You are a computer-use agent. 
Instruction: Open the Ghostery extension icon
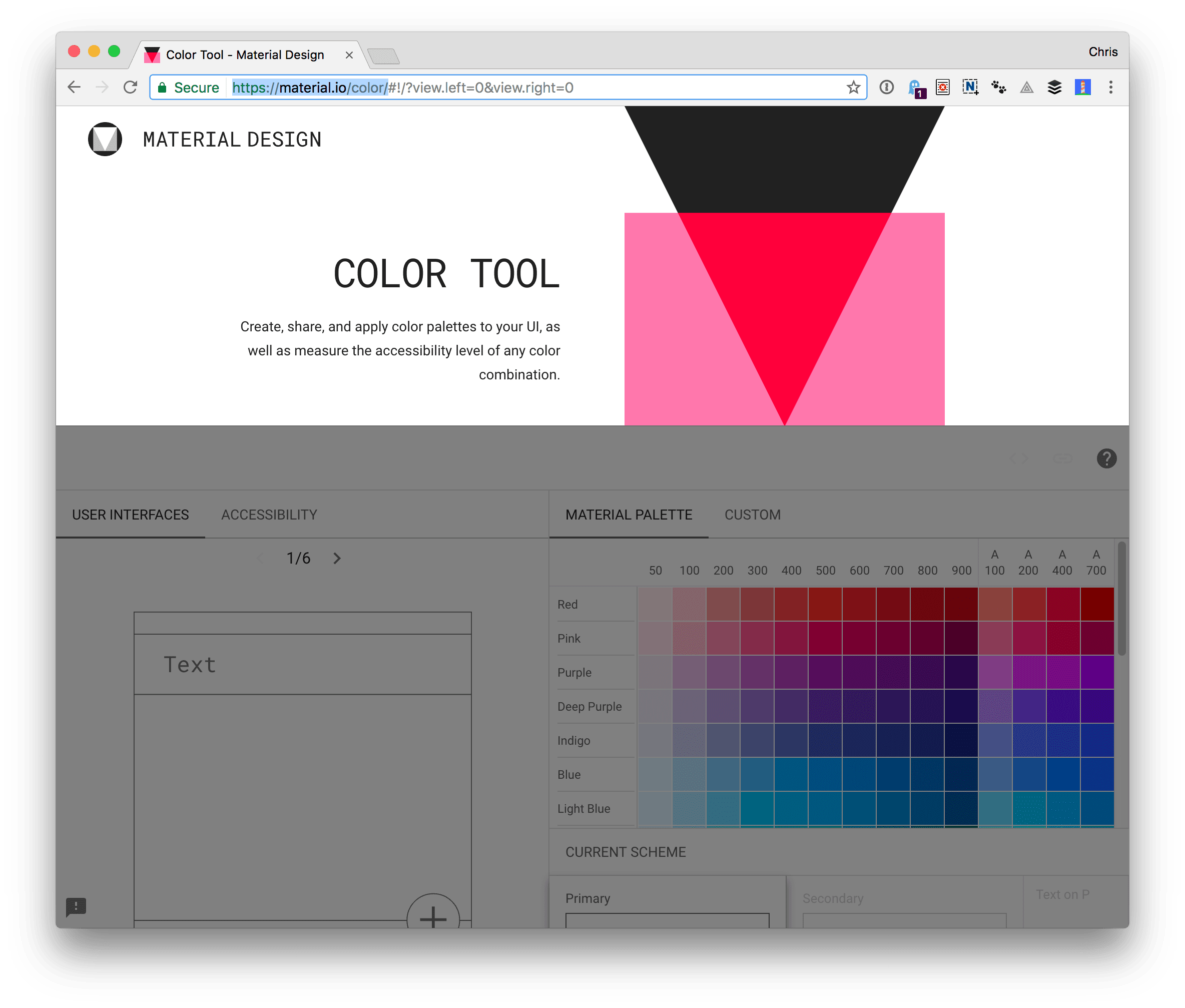pyautogui.click(x=916, y=87)
